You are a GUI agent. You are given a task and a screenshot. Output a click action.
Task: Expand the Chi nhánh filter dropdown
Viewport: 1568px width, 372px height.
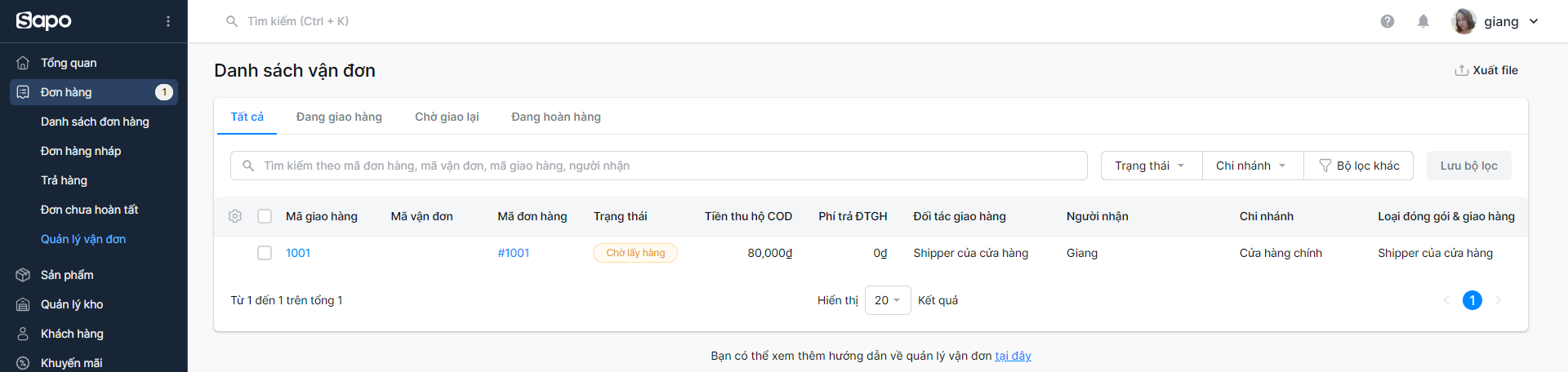click(x=1253, y=166)
